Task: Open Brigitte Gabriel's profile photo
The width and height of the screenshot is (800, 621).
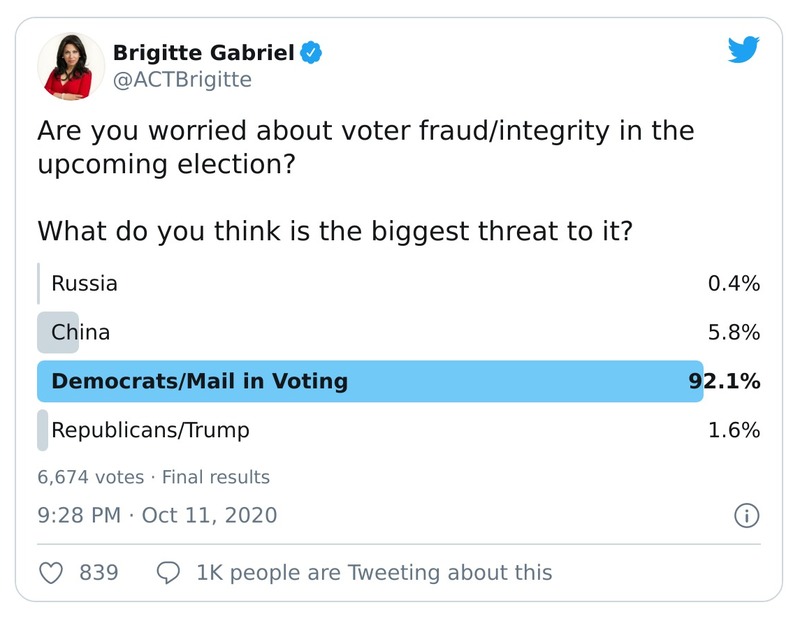Action: pos(71,66)
